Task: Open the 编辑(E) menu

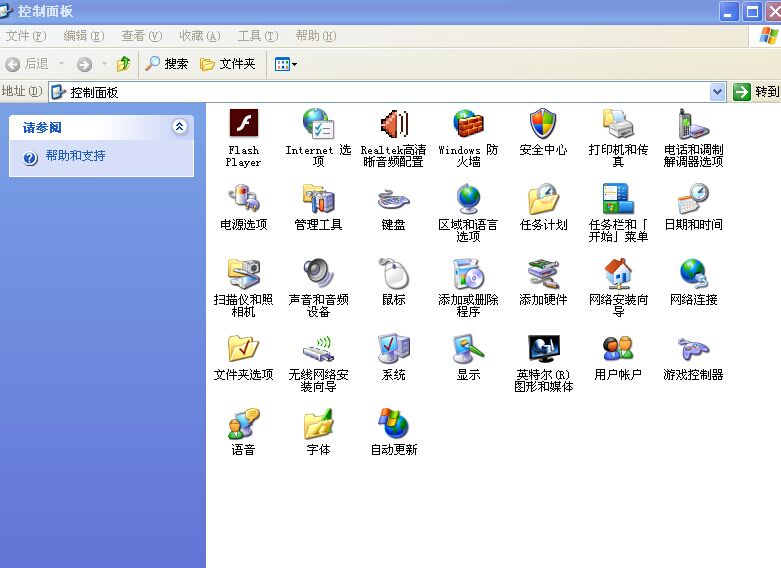Action: click(x=84, y=36)
